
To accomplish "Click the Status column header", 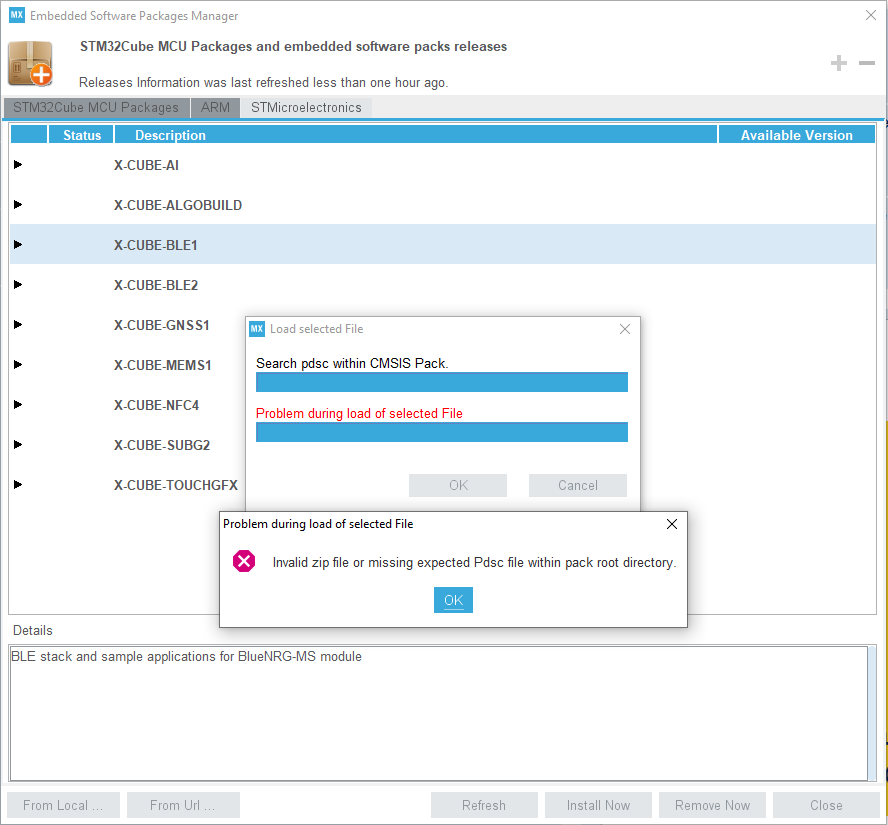I will (82, 135).
